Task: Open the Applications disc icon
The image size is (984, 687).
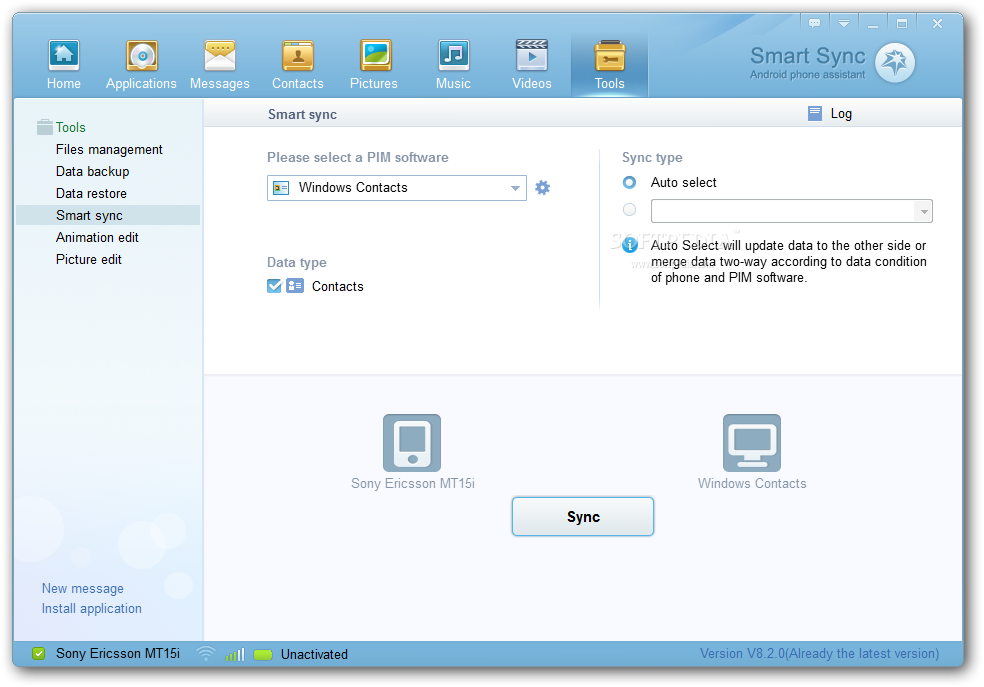Action: 141,56
